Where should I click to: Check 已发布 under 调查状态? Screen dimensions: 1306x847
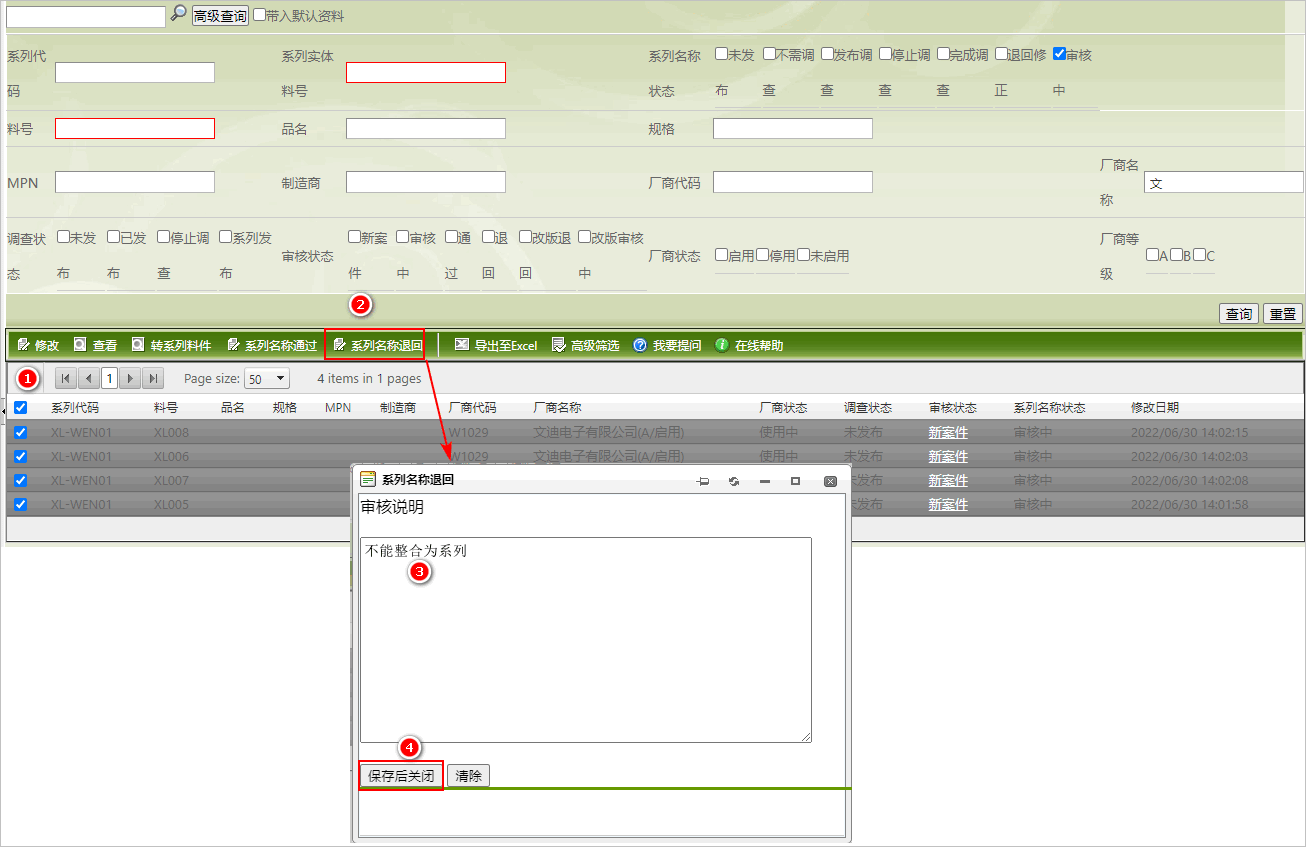pyautogui.click(x=114, y=237)
